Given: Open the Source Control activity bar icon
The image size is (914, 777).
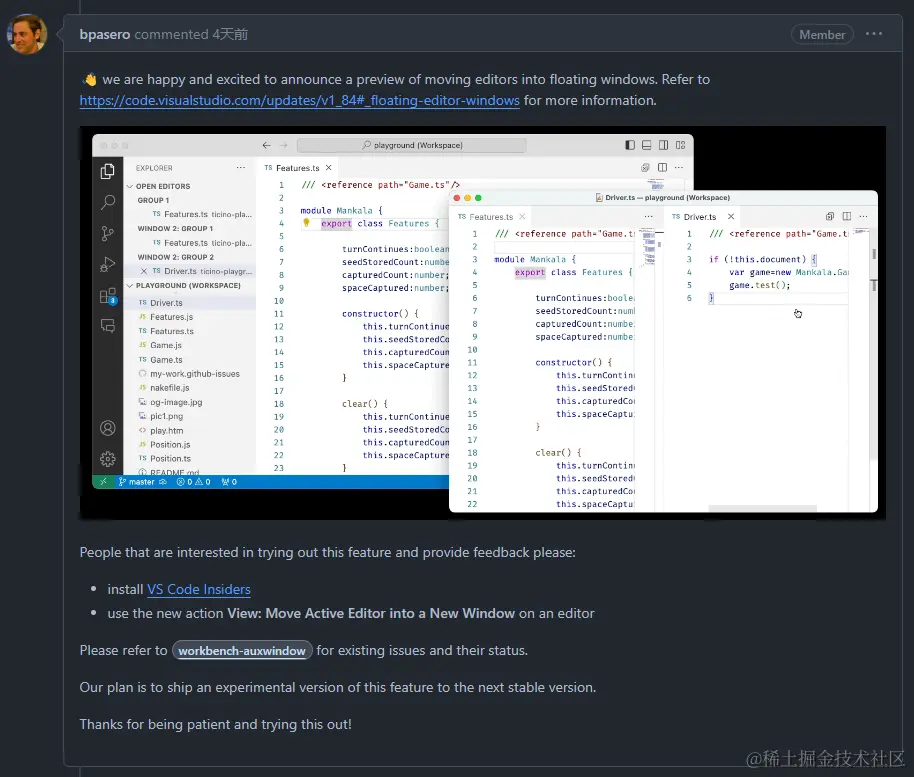Looking at the screenshot, I should pyautogui.click(x=107, y=233).
